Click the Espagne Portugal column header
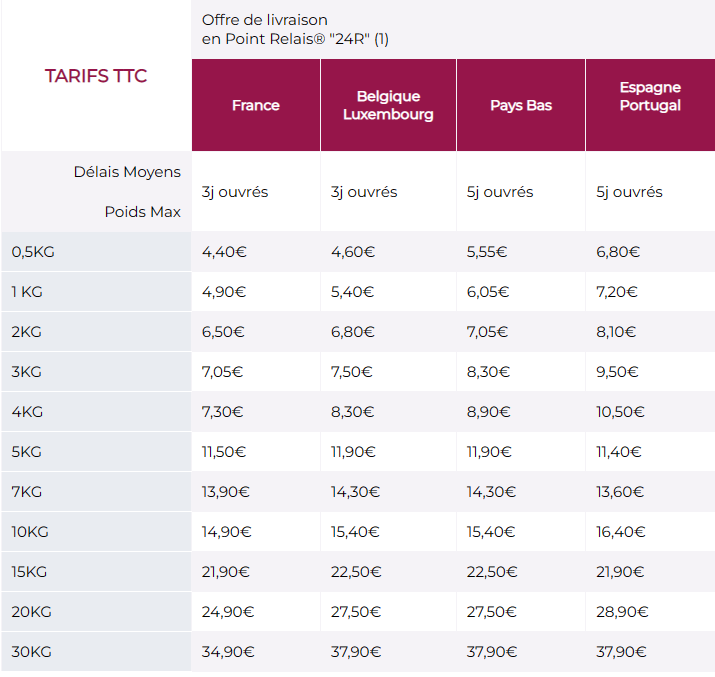The image size is (715, 677). click(650, 97)
